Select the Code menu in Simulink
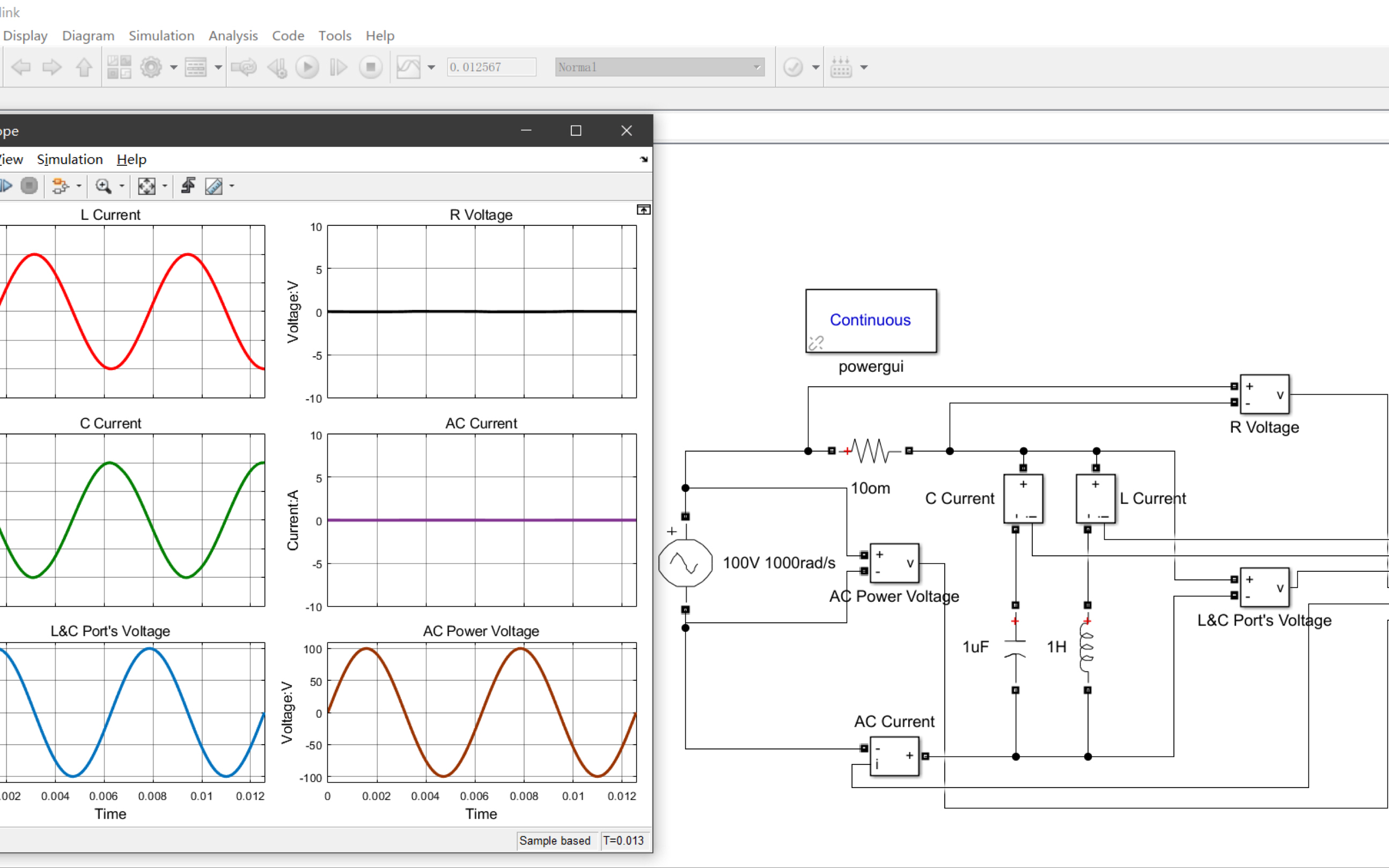This screenshot has height=868, width=1389. point(288,36)
